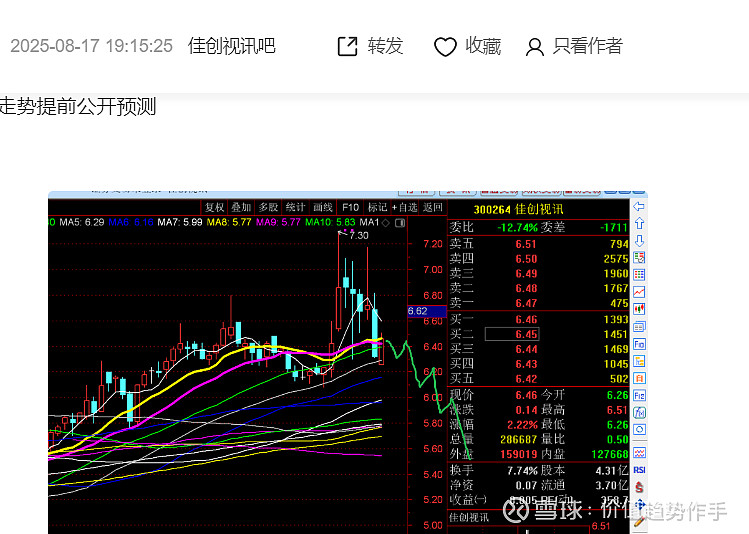Toggle the small panel icon beside MA labels

400,223
